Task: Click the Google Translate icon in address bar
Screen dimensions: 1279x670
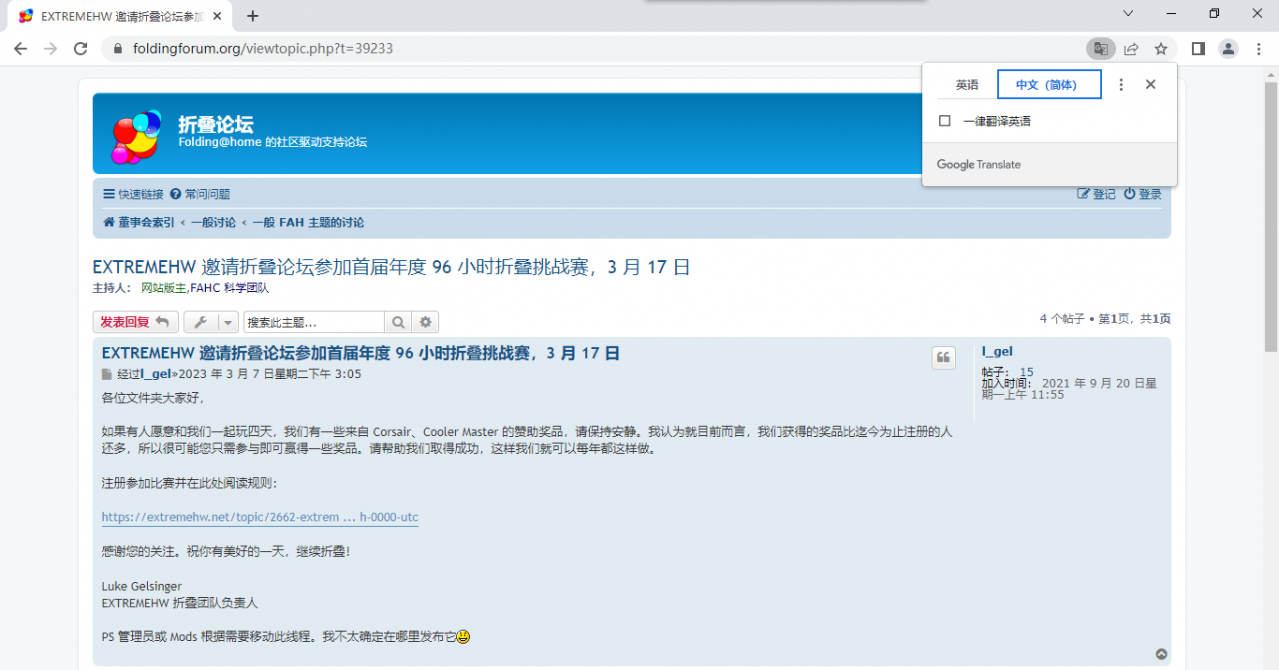Action: [1100, 48]
